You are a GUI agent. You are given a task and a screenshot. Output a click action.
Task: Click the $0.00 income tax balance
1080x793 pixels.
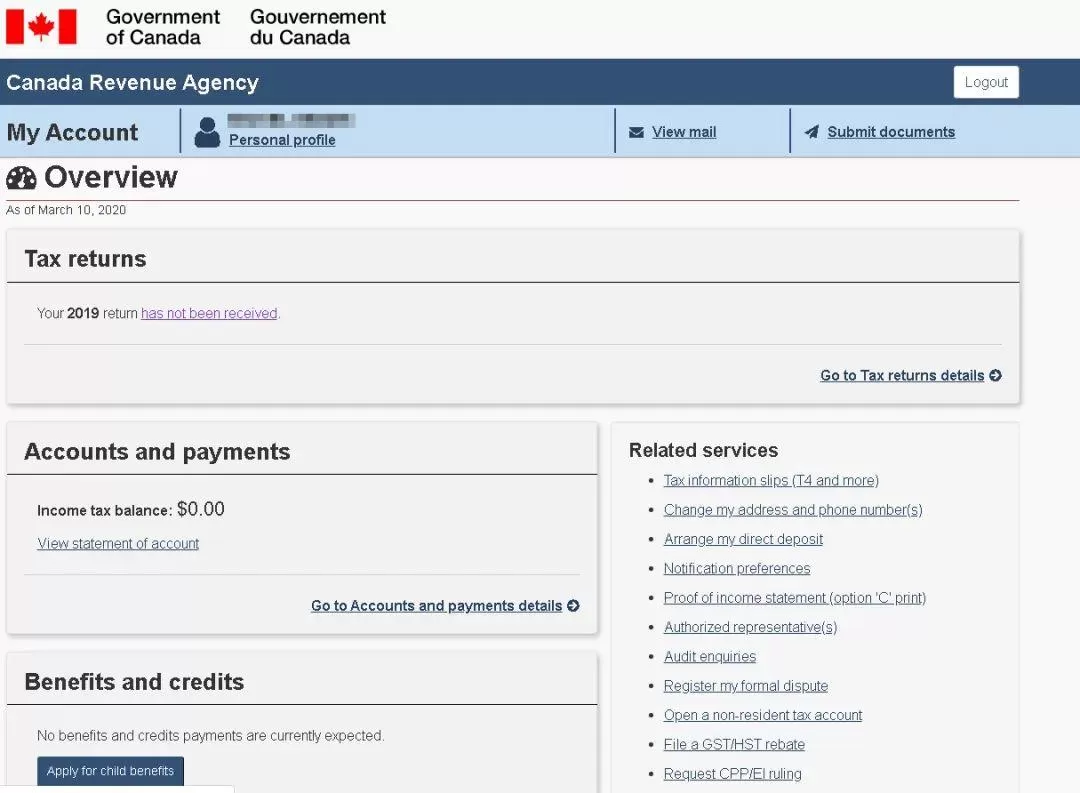click(x=200, y=509)
